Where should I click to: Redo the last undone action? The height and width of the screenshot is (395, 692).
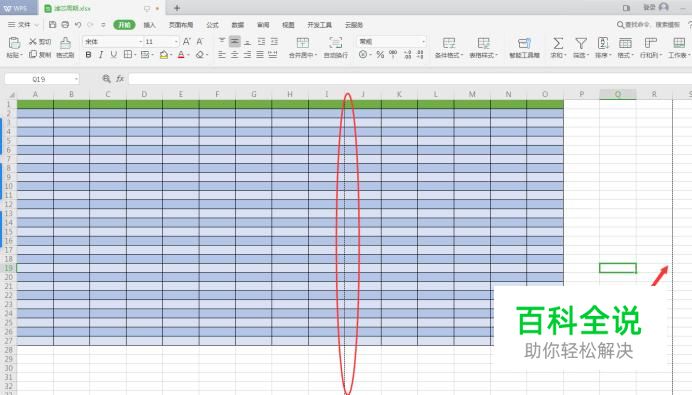coord(90,25)
